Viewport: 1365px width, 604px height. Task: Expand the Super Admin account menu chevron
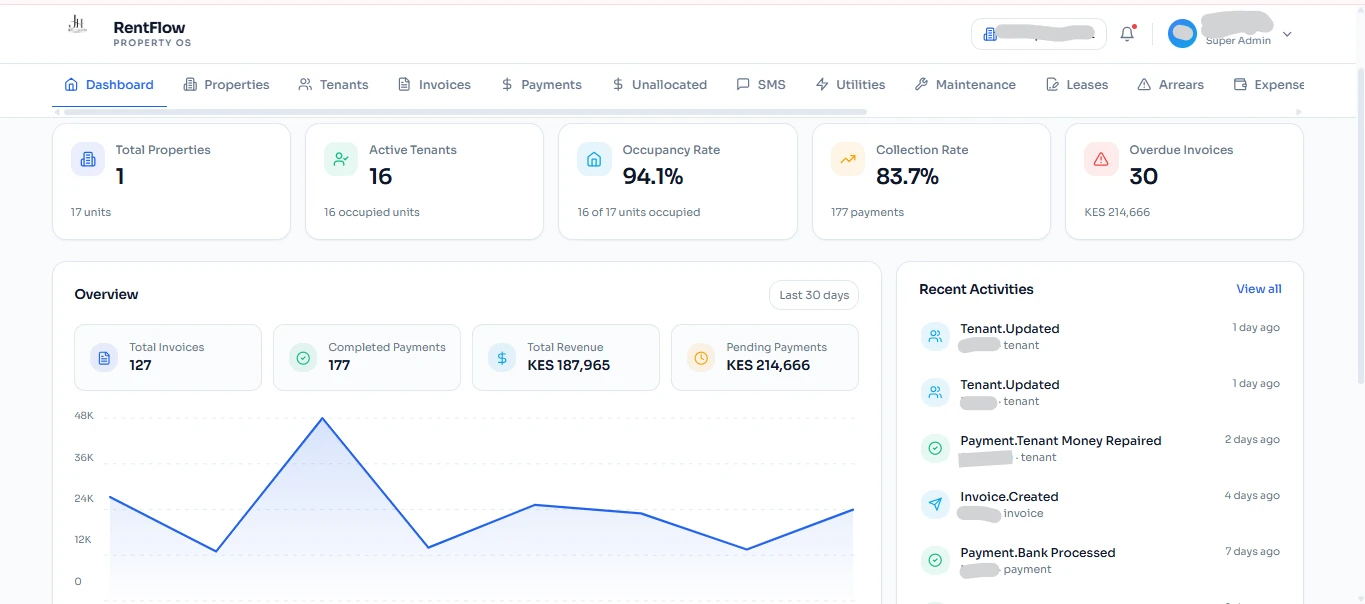click(1287, 34)
